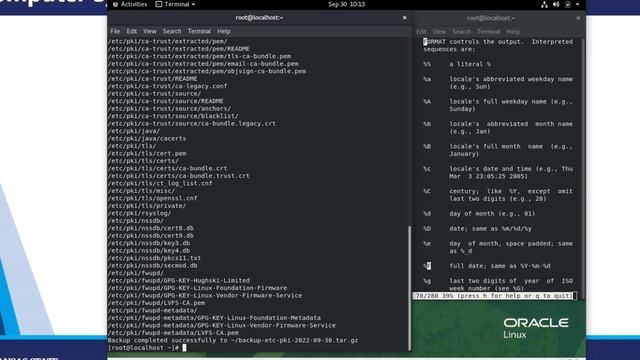Click the line /etc/pki/tls/cert.pem
Screen dimensions: 640x360
147,153
